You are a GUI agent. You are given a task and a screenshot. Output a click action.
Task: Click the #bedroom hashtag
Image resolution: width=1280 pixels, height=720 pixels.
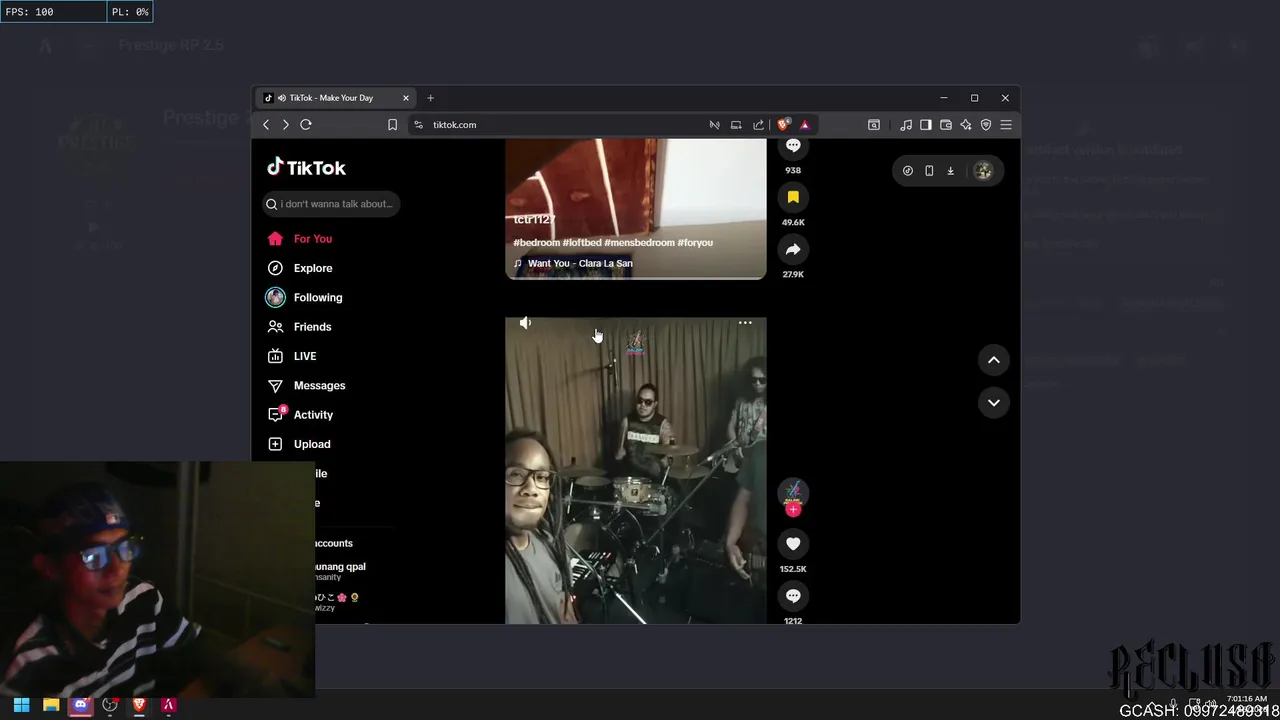click(536, 243)
